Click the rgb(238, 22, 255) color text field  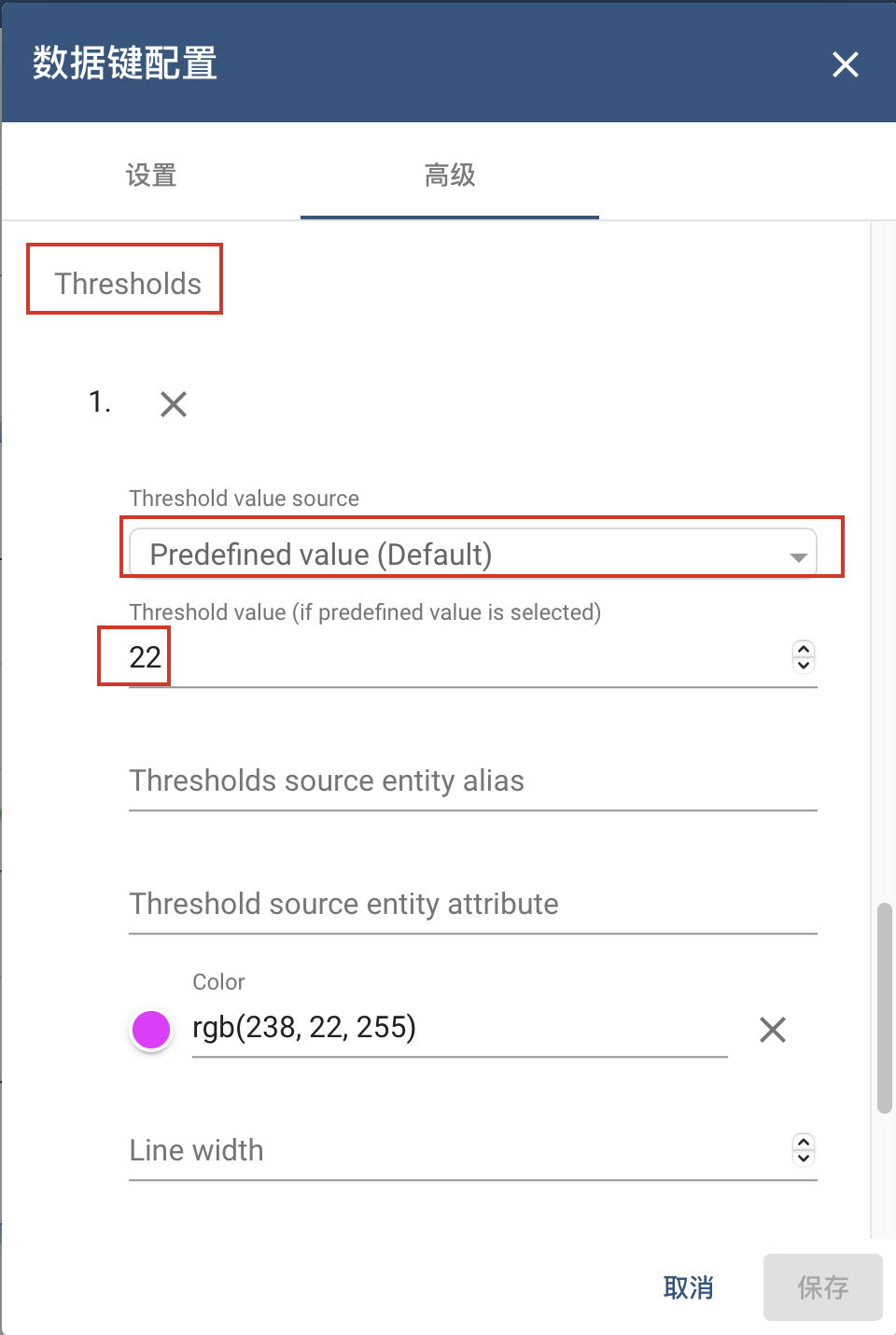tap(459, 1028)
